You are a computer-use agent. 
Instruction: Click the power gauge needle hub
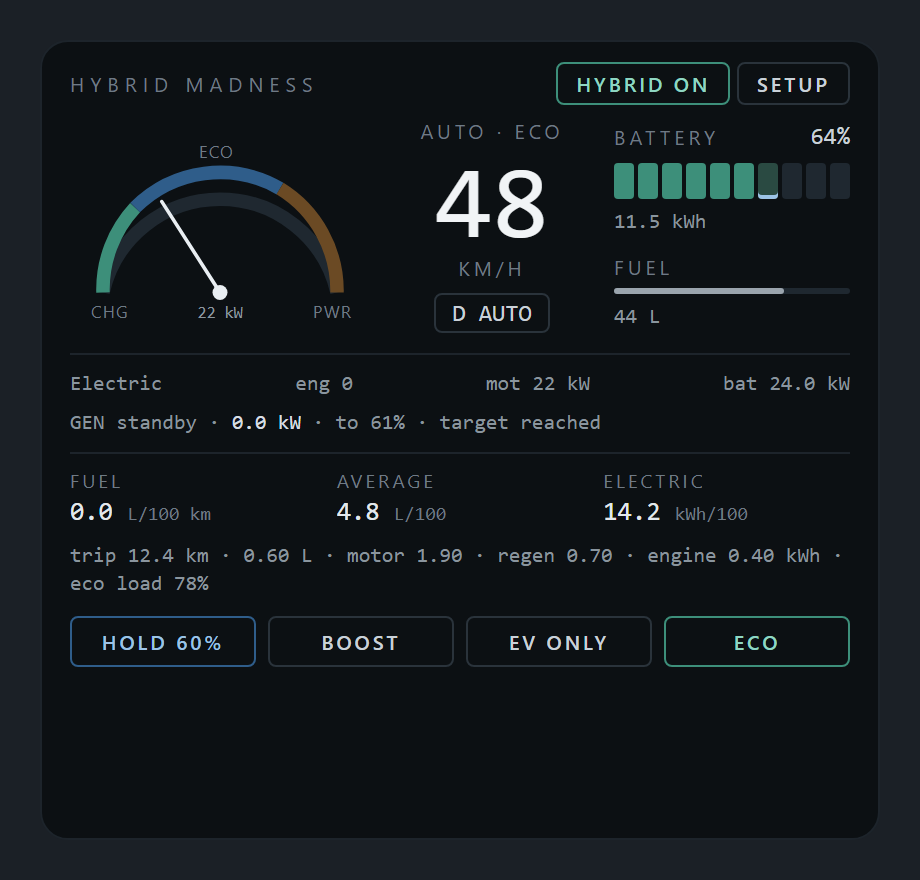[219, 292]
